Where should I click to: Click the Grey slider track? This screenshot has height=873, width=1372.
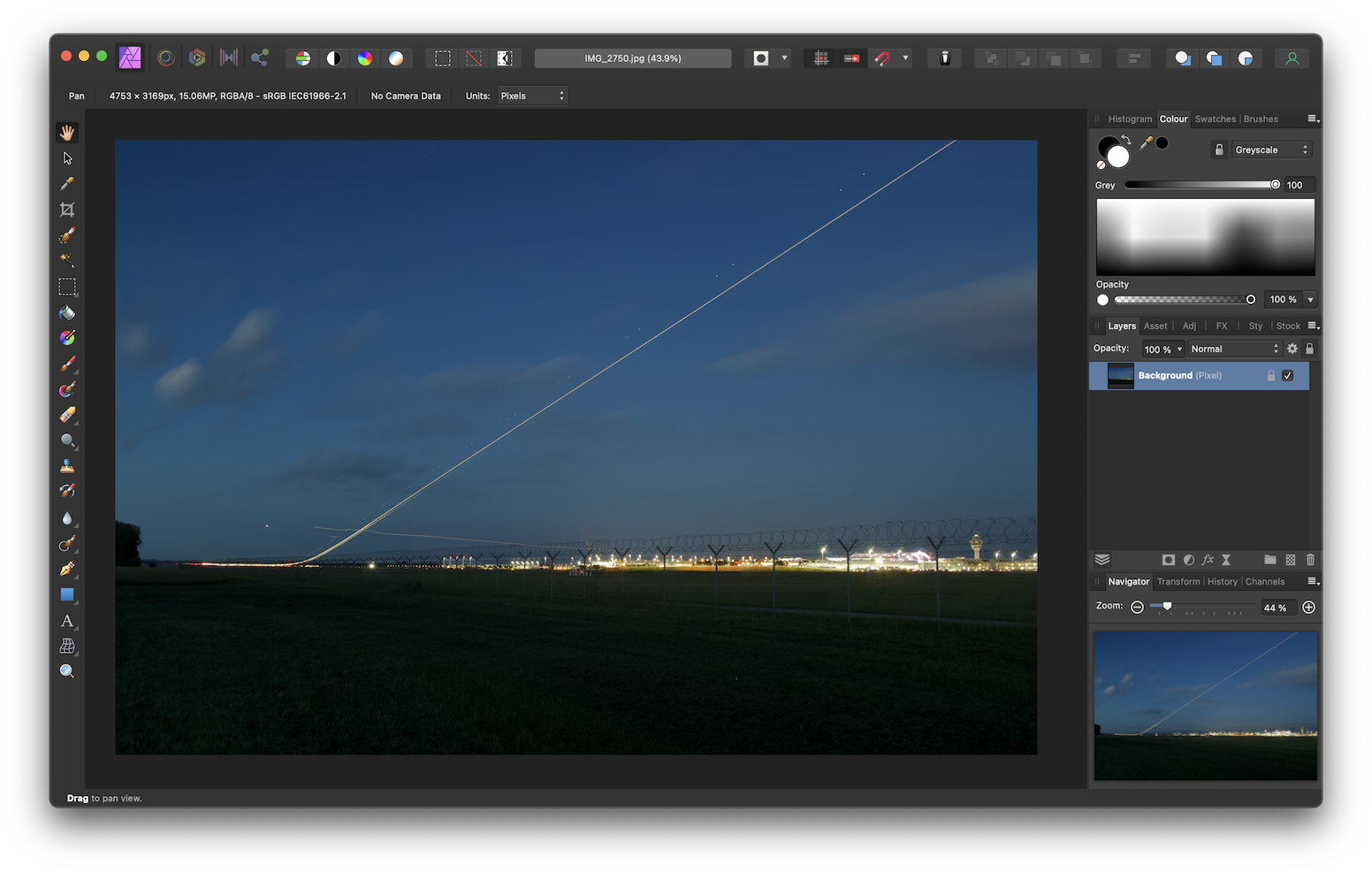click(1198, 185)
